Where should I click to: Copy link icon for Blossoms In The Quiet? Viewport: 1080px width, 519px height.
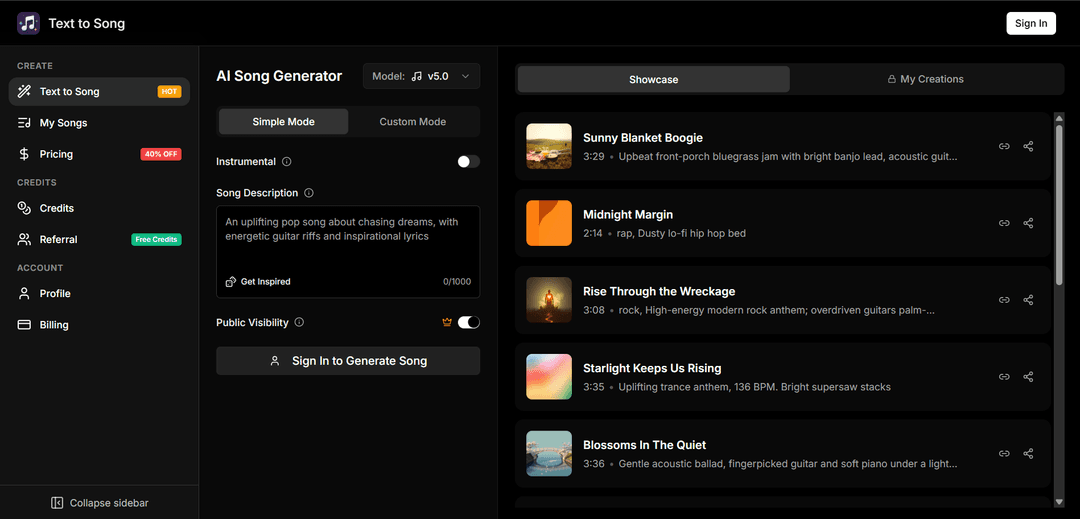[1004, 453]
